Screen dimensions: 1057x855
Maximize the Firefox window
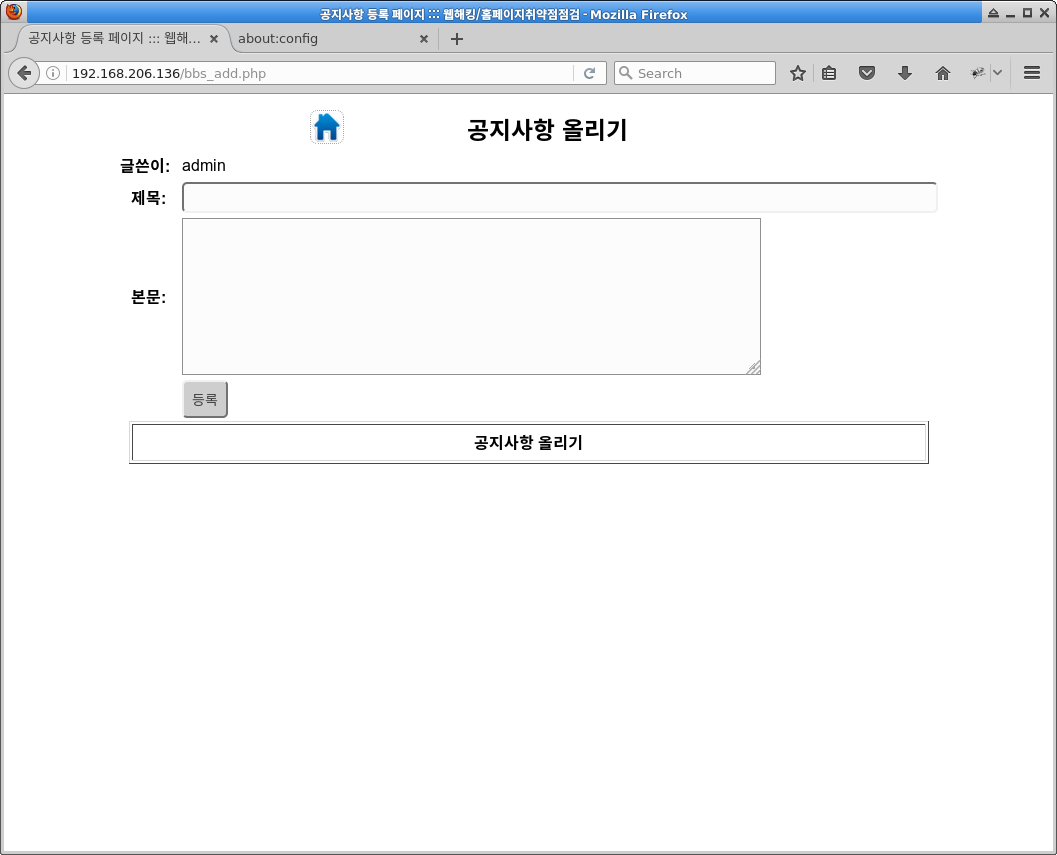click(x=1027, y=13)
